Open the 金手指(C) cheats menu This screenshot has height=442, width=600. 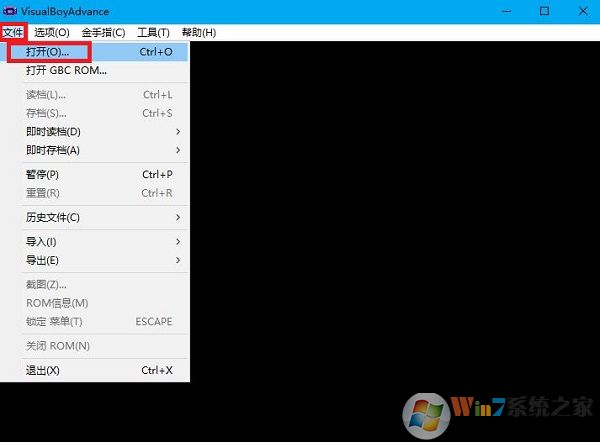(103, 33)
